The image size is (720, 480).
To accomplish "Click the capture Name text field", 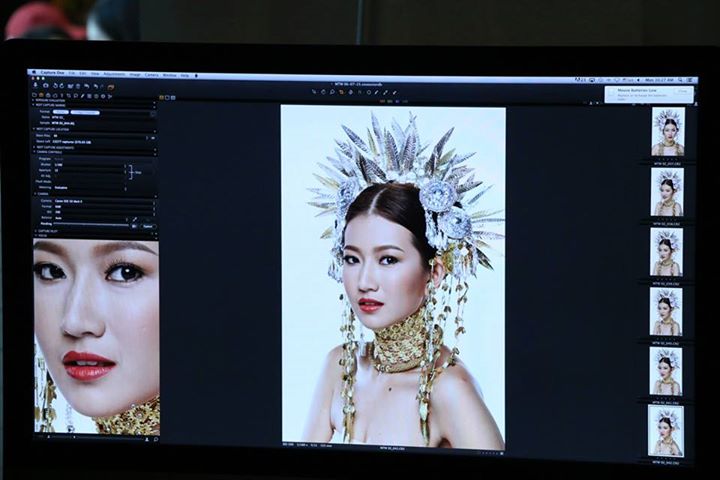I will point(102,118).
